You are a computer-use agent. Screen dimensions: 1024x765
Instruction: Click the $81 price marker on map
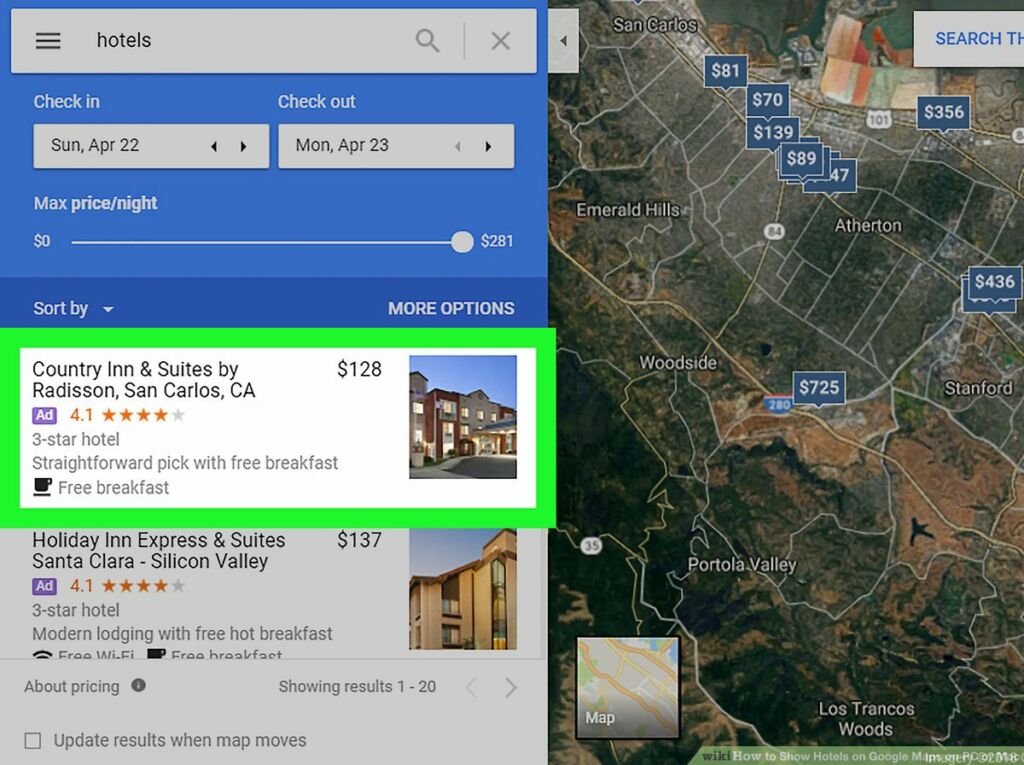(725, 71)
